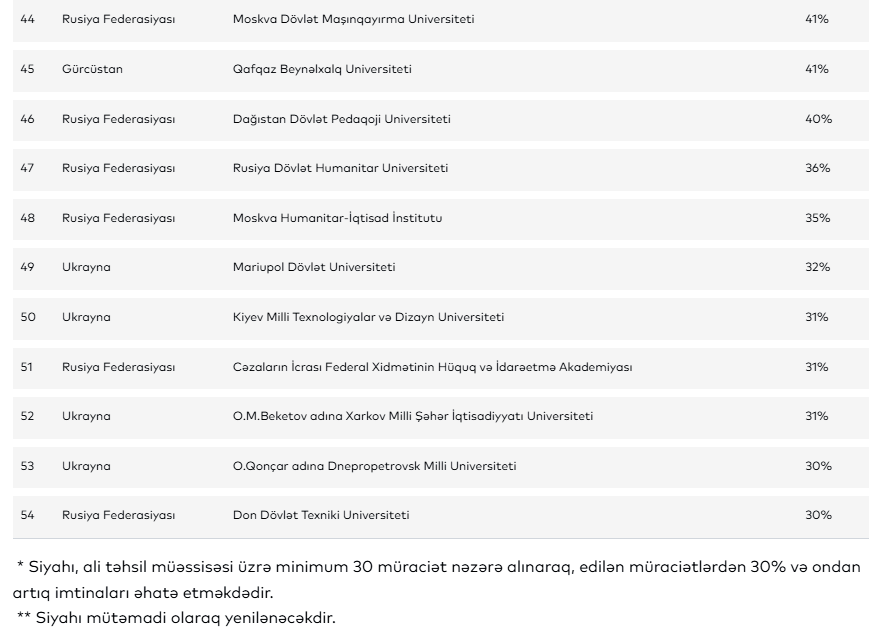
Task: Click the Gürcüstan country cell
Action: pos(92,70)
